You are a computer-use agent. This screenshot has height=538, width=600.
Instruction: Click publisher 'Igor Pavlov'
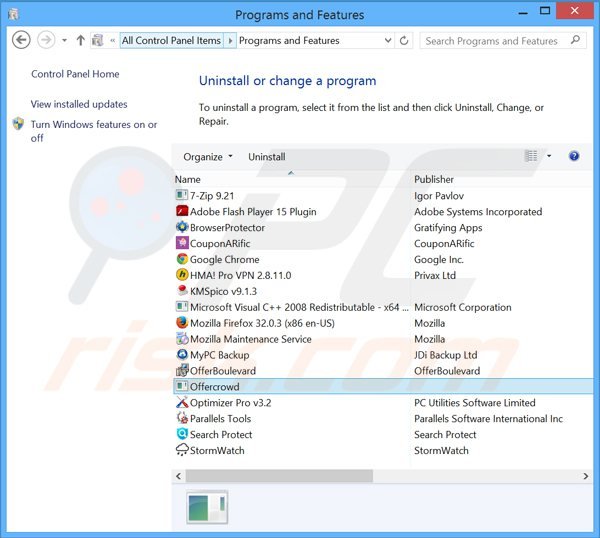tap(439, 196)
